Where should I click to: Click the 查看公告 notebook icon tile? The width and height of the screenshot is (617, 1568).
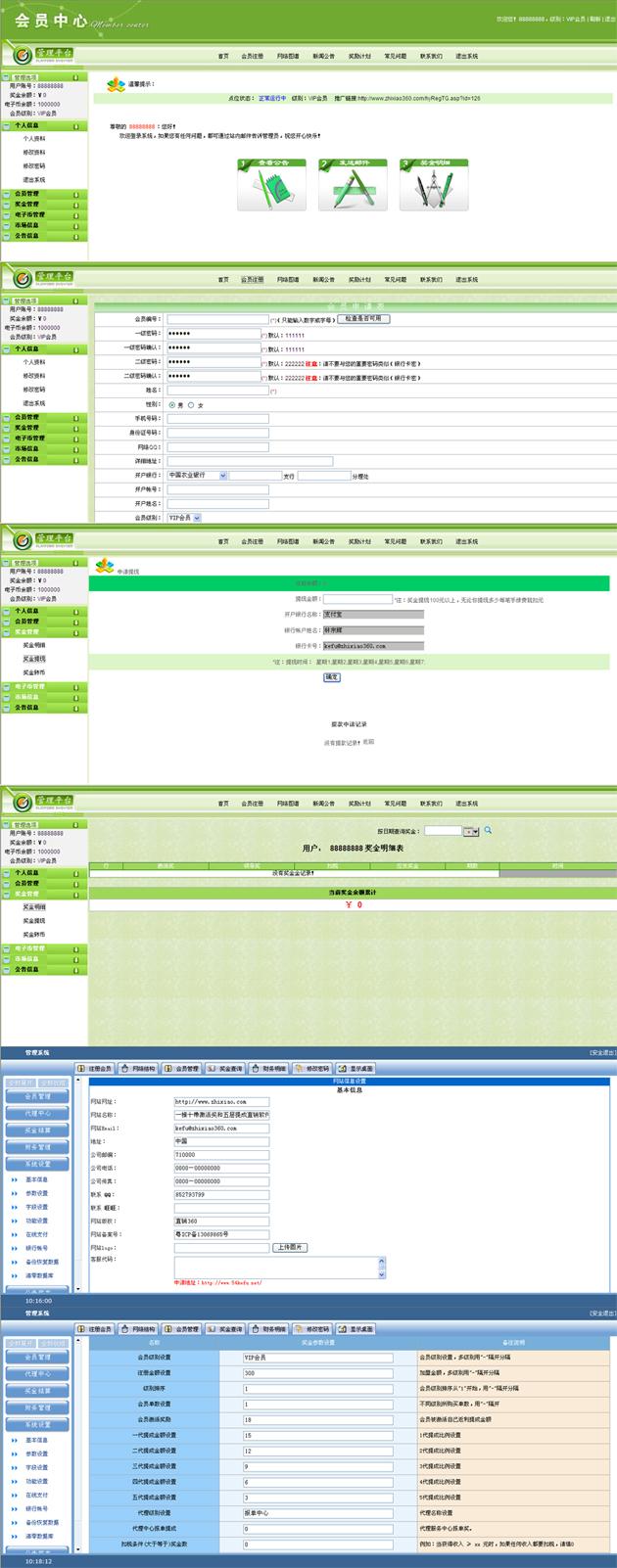[271, 185]
